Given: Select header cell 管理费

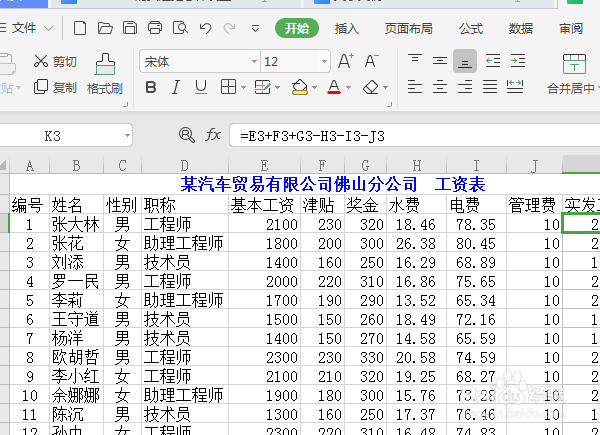Looking at the screenshot, I should pos(534,205).
